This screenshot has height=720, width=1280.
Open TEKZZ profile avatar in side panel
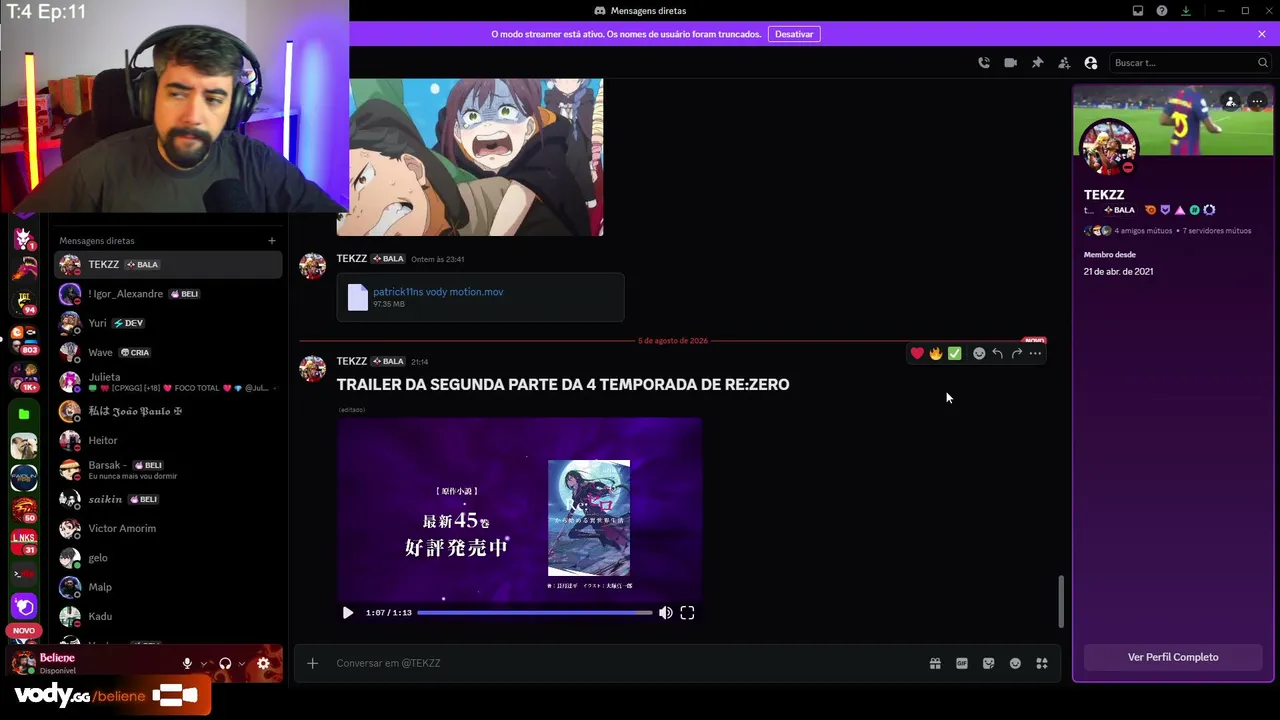click(x=1109, y=148)
